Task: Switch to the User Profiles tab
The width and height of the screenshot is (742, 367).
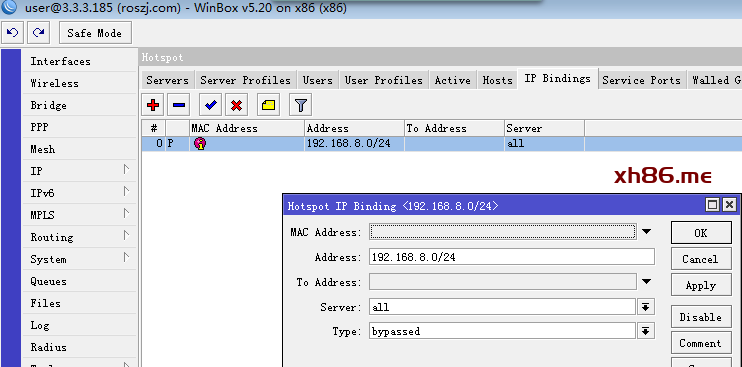Action: 383,80
